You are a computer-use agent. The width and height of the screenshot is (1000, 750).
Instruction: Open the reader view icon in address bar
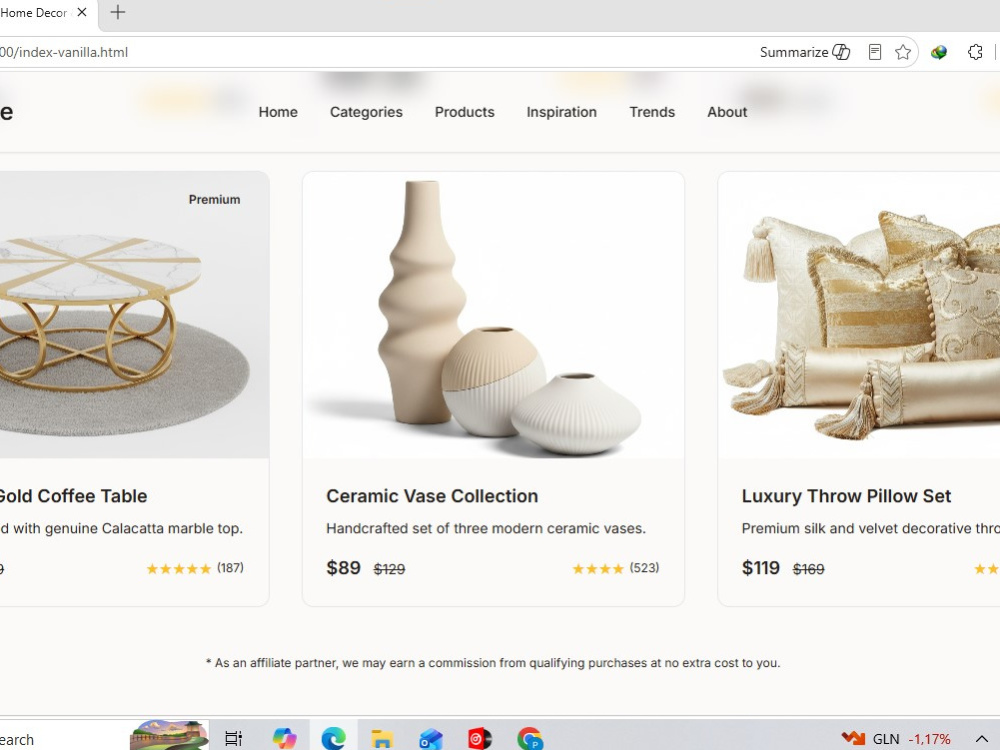[875, 52]
